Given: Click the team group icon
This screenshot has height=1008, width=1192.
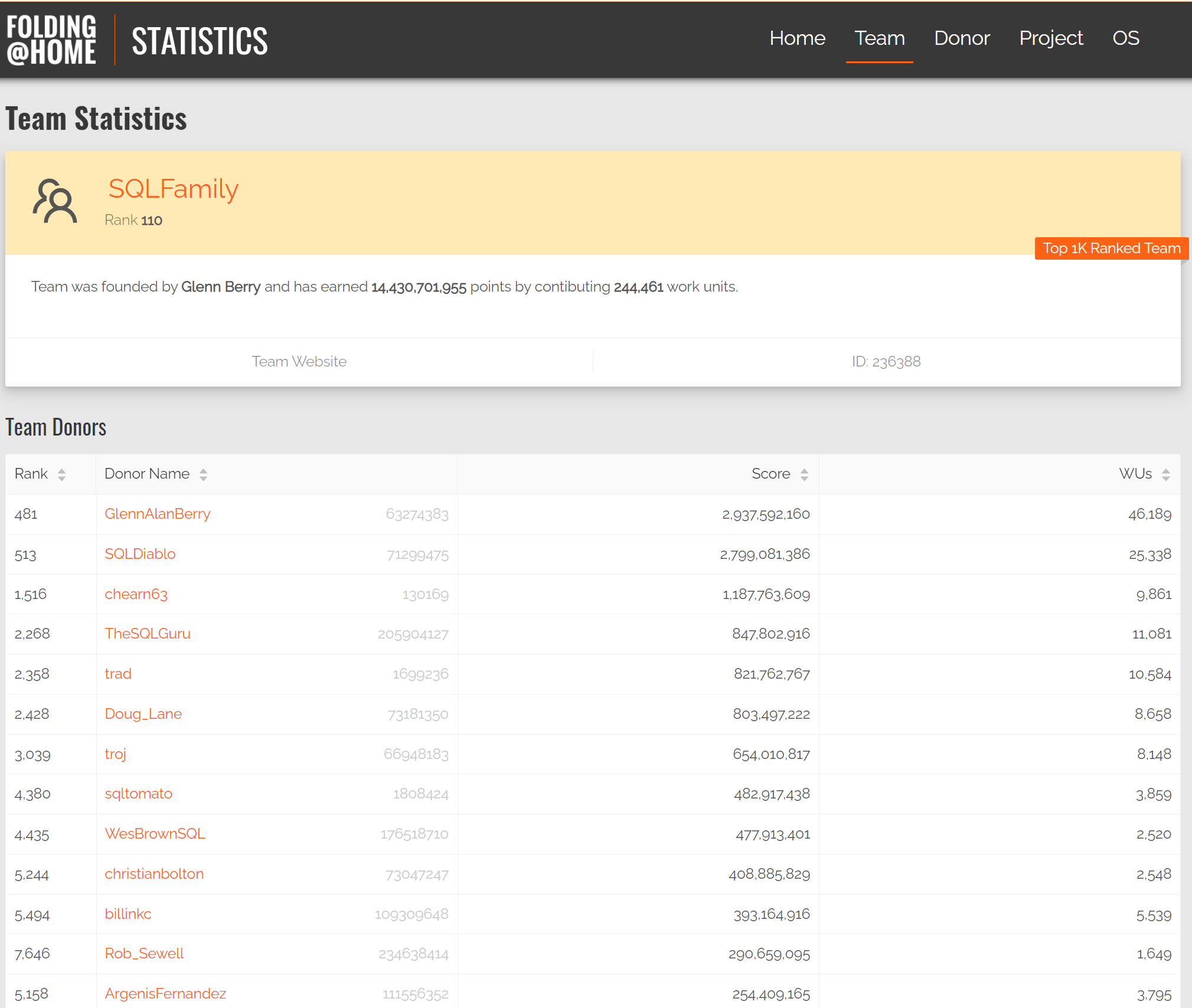Looking at the screenshot, I should point(54,201).
